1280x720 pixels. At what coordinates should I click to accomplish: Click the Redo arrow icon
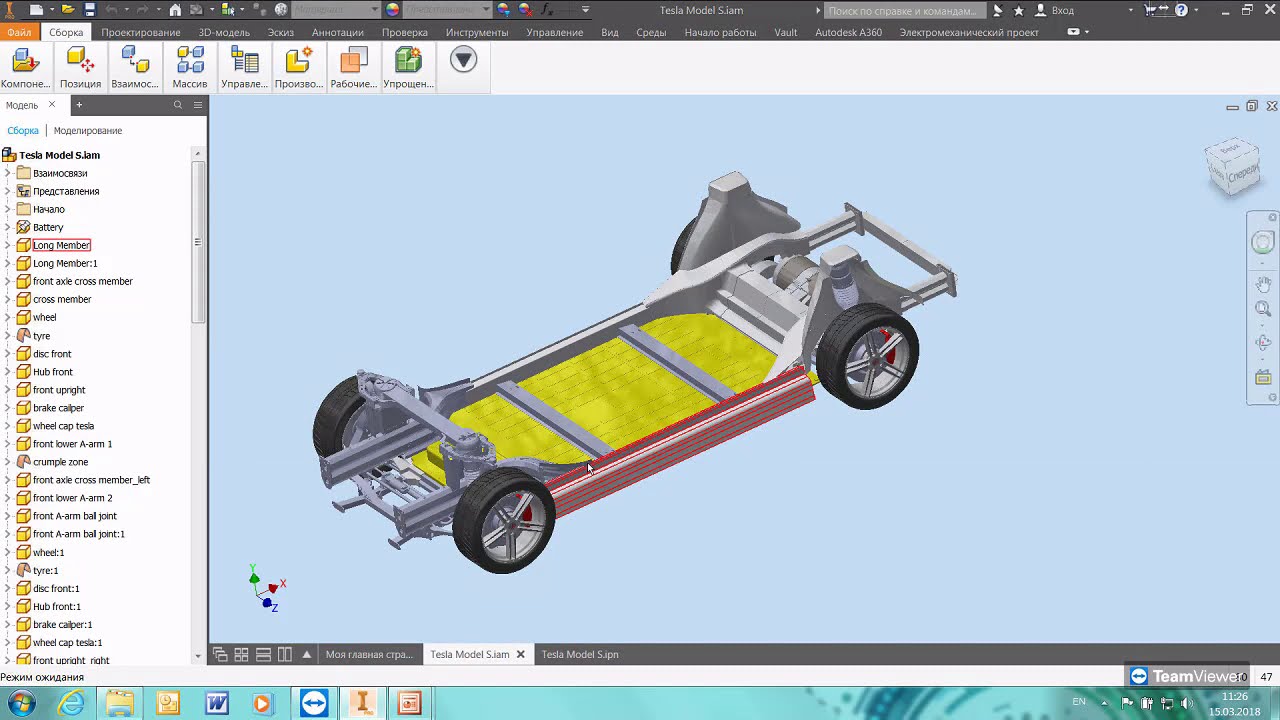click(x=142, y=10)
